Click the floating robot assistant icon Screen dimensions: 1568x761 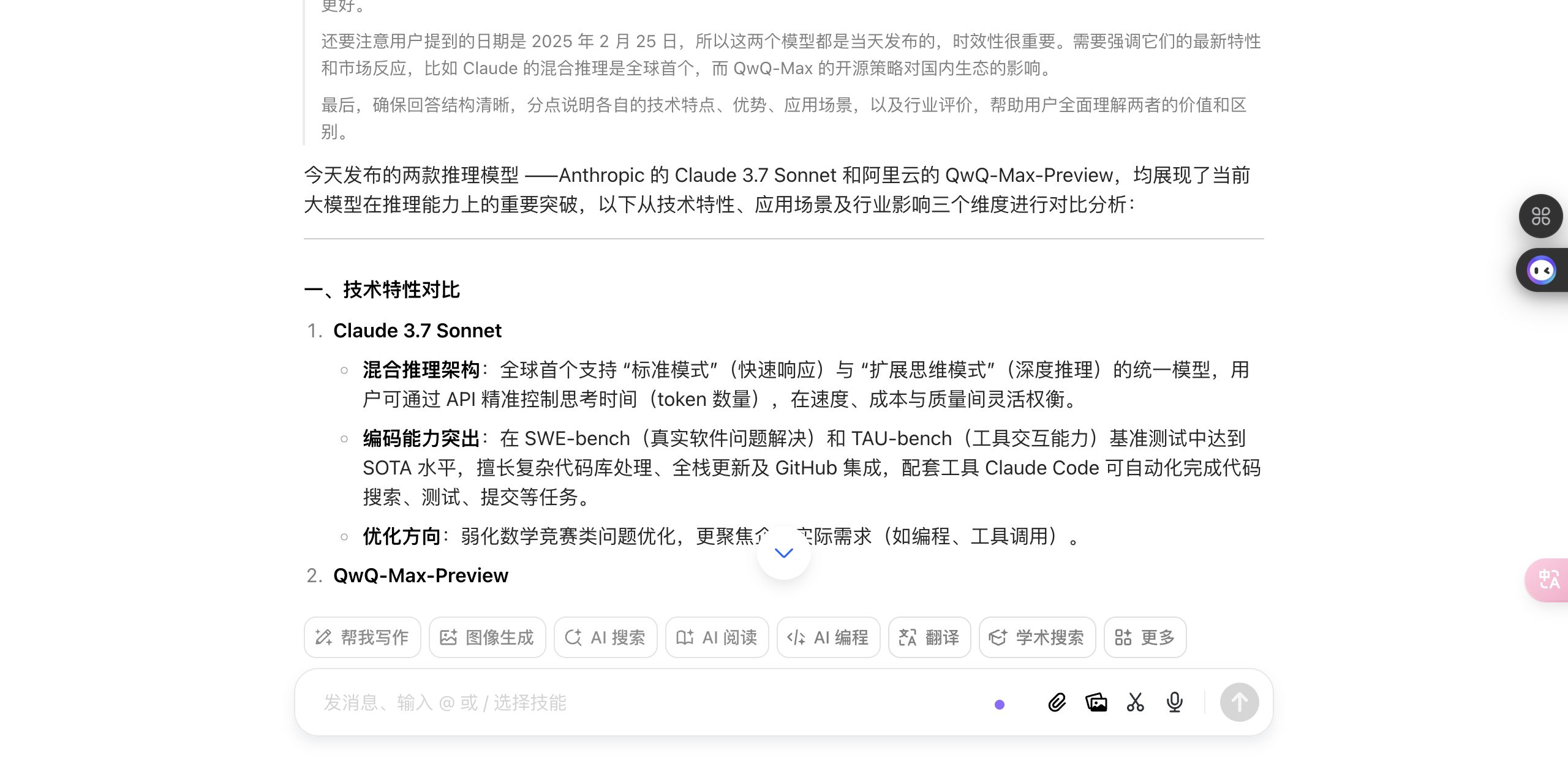(1542, 270)
